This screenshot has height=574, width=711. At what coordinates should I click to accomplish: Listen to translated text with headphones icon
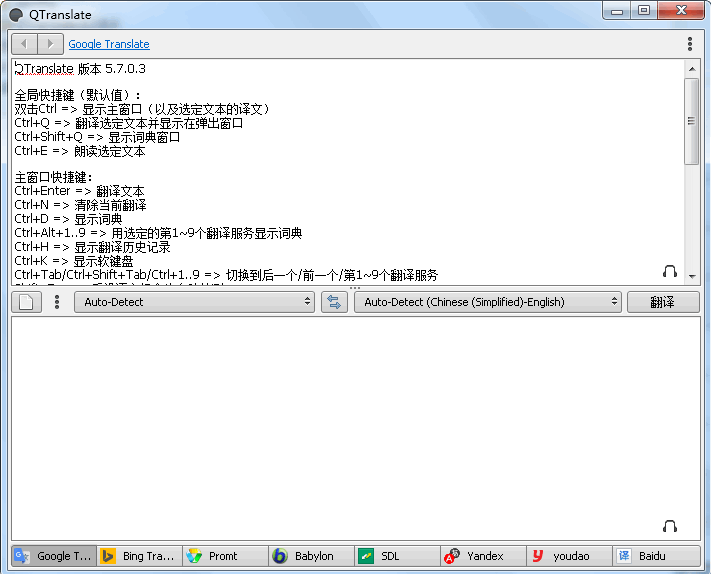670,526
